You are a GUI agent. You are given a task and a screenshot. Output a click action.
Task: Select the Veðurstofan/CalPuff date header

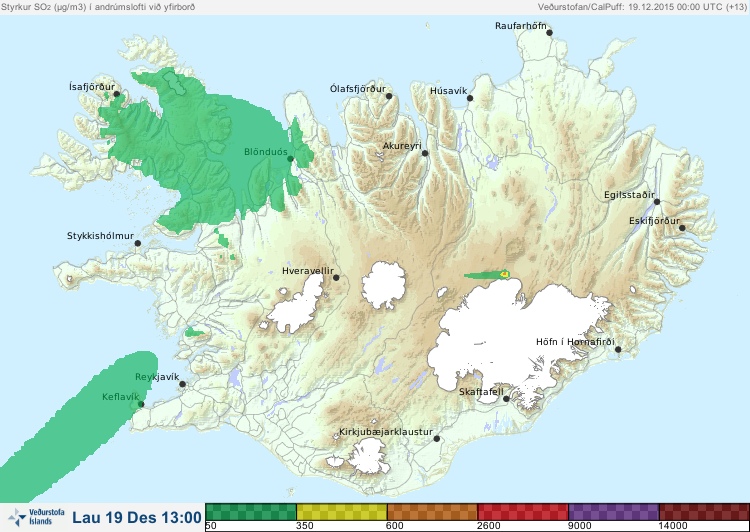tap(642, 7)
